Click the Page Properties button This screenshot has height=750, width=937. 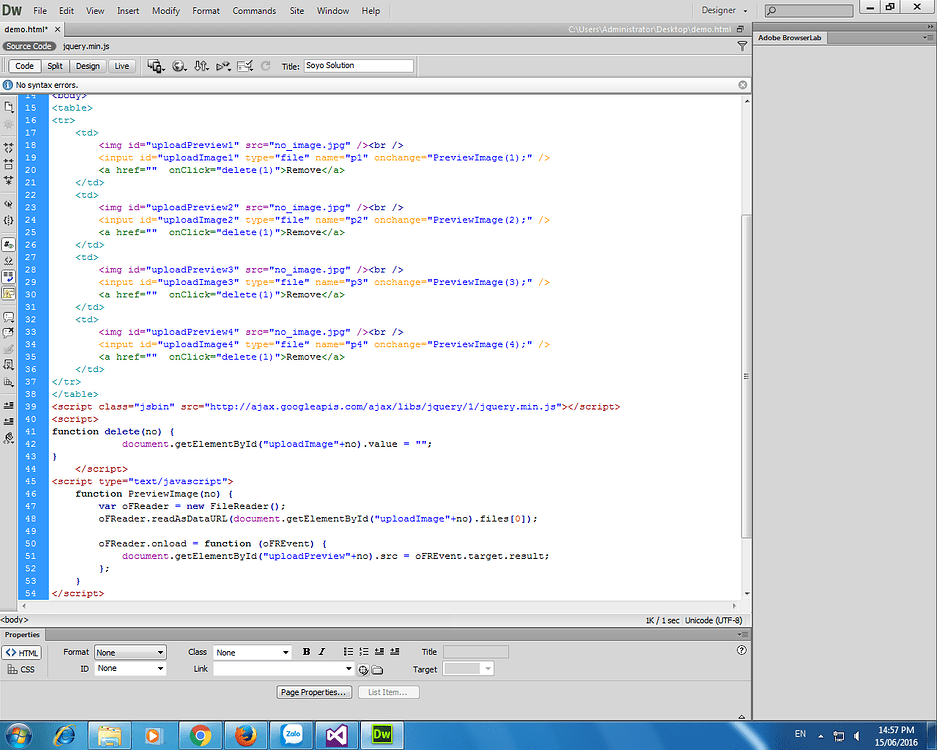click(x=314, y=691)
